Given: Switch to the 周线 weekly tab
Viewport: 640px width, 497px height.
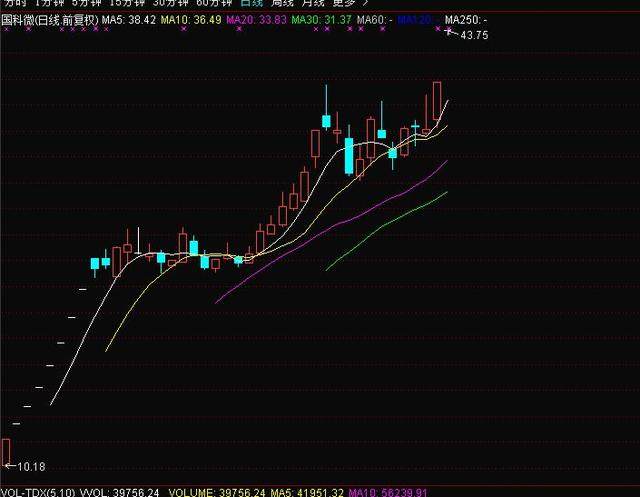Looking at the screenshot, I should click(x=282, y=3).
